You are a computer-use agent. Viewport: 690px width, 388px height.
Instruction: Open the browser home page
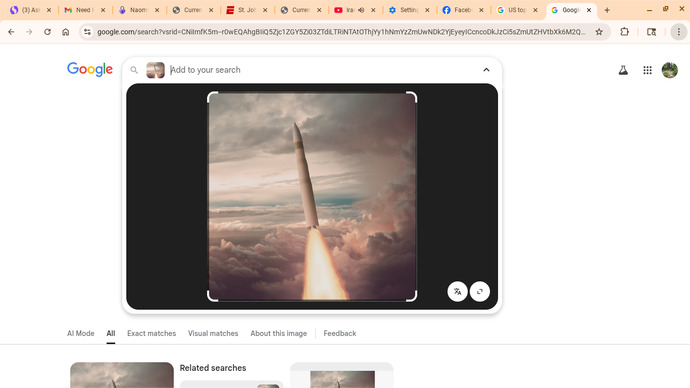point(66,32)
